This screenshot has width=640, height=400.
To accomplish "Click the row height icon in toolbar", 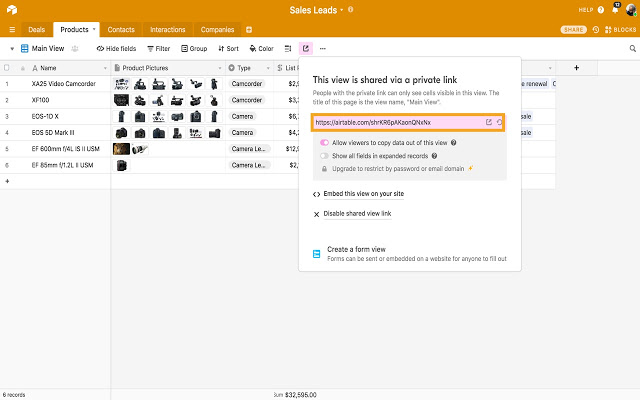I will coord(288,48).
